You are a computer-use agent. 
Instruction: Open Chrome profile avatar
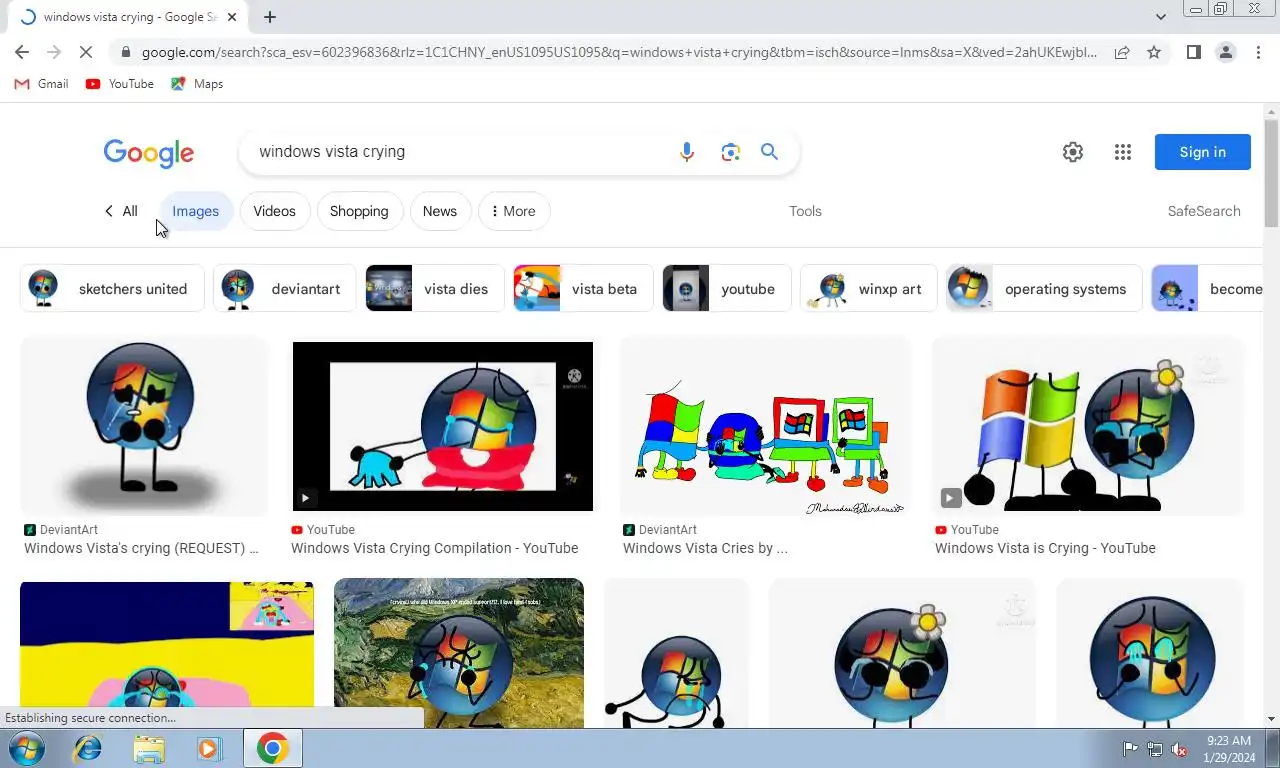tap(1226, 52)
